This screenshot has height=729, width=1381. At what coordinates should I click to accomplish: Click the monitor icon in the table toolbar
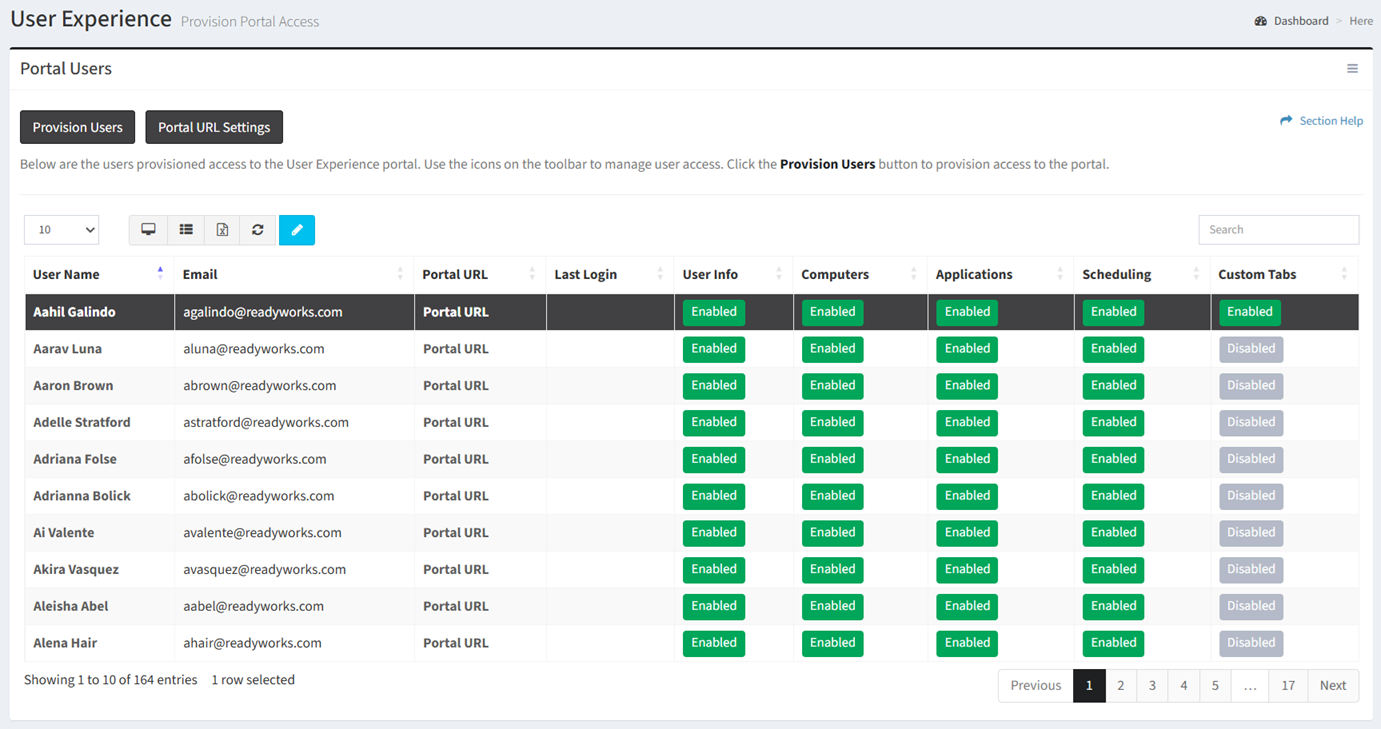point(148,230)
